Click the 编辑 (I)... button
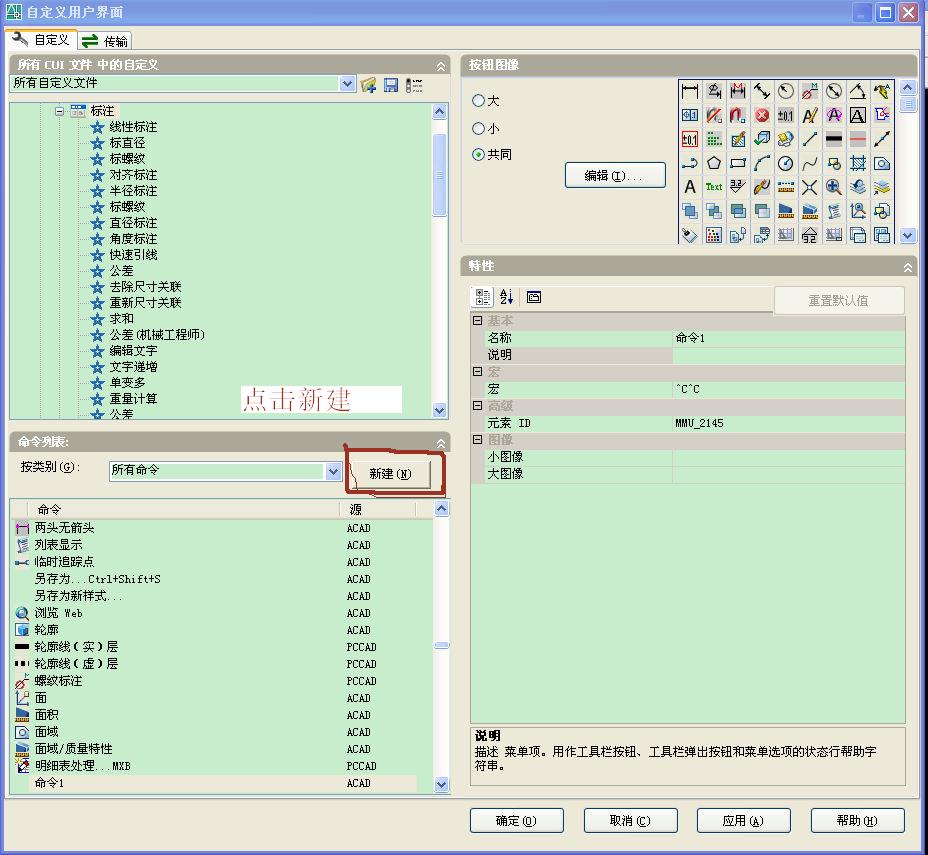 pos(615,175)
